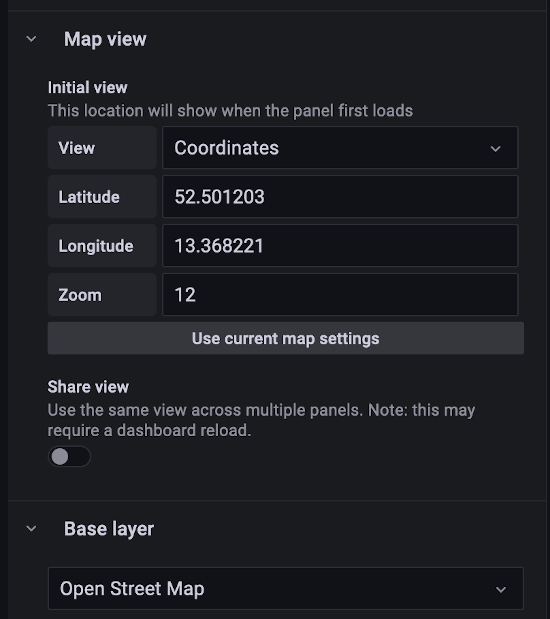Click the arrow icon in Open Street Map selector
This screenshot has height=619, width=550.
tap(501, 589)
